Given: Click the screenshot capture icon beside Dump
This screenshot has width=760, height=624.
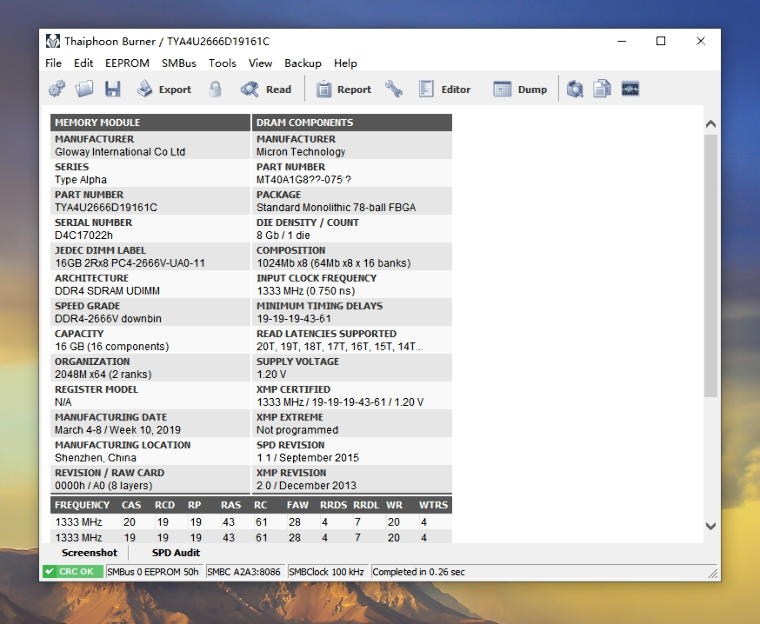Looking at the screenshot, I should [x=575, y=89].
